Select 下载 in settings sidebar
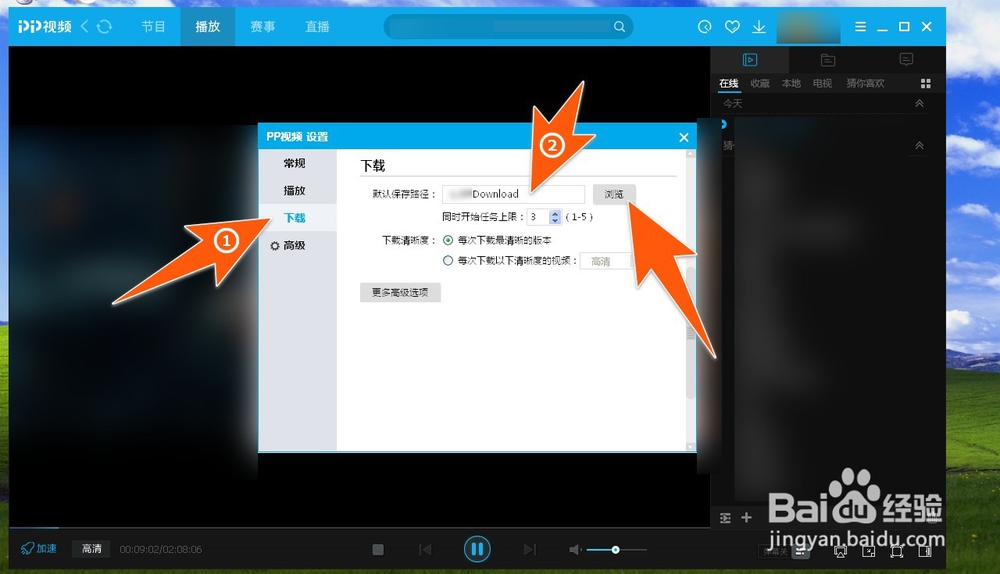The height and width of the screenshot is (574, 1000). [297, 218]
